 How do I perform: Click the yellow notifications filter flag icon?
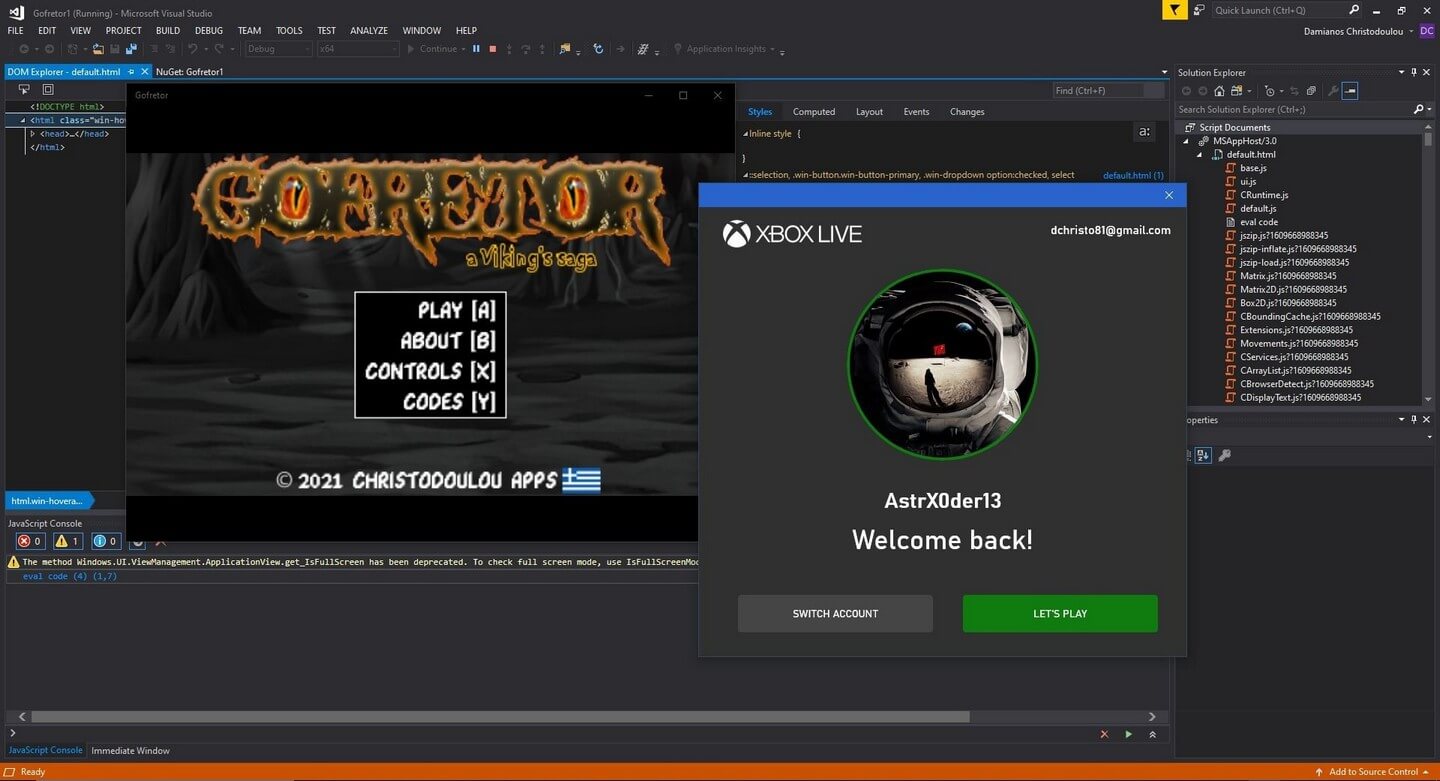(x=1174, y=10)
